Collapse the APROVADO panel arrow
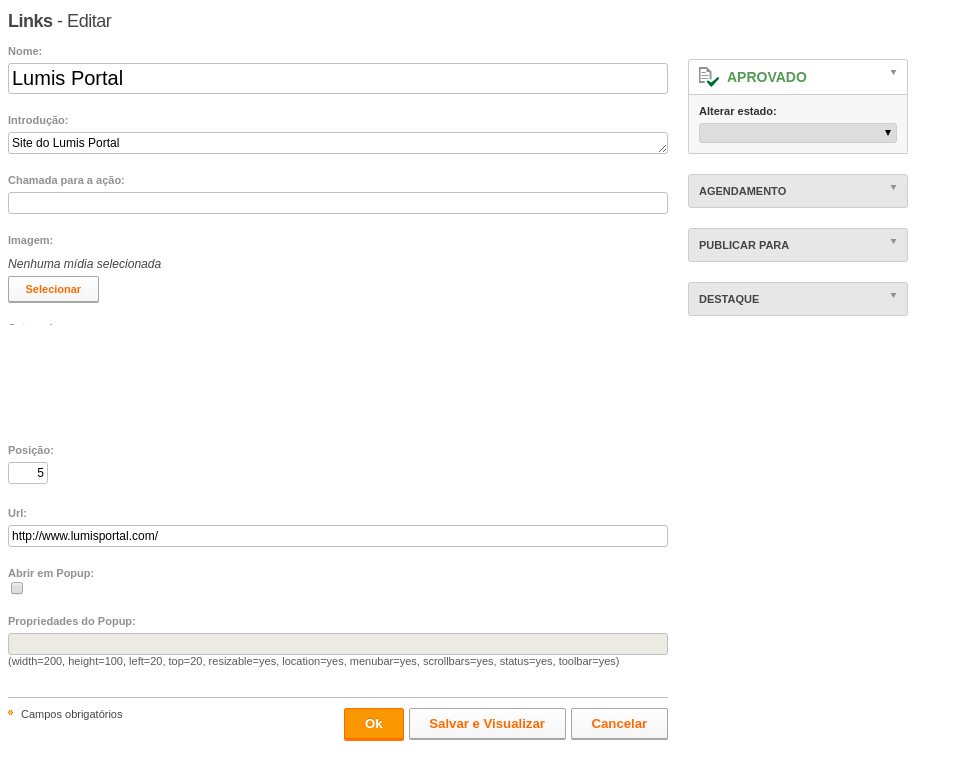The width and height of the screenshot is (975, 764). 893,73
